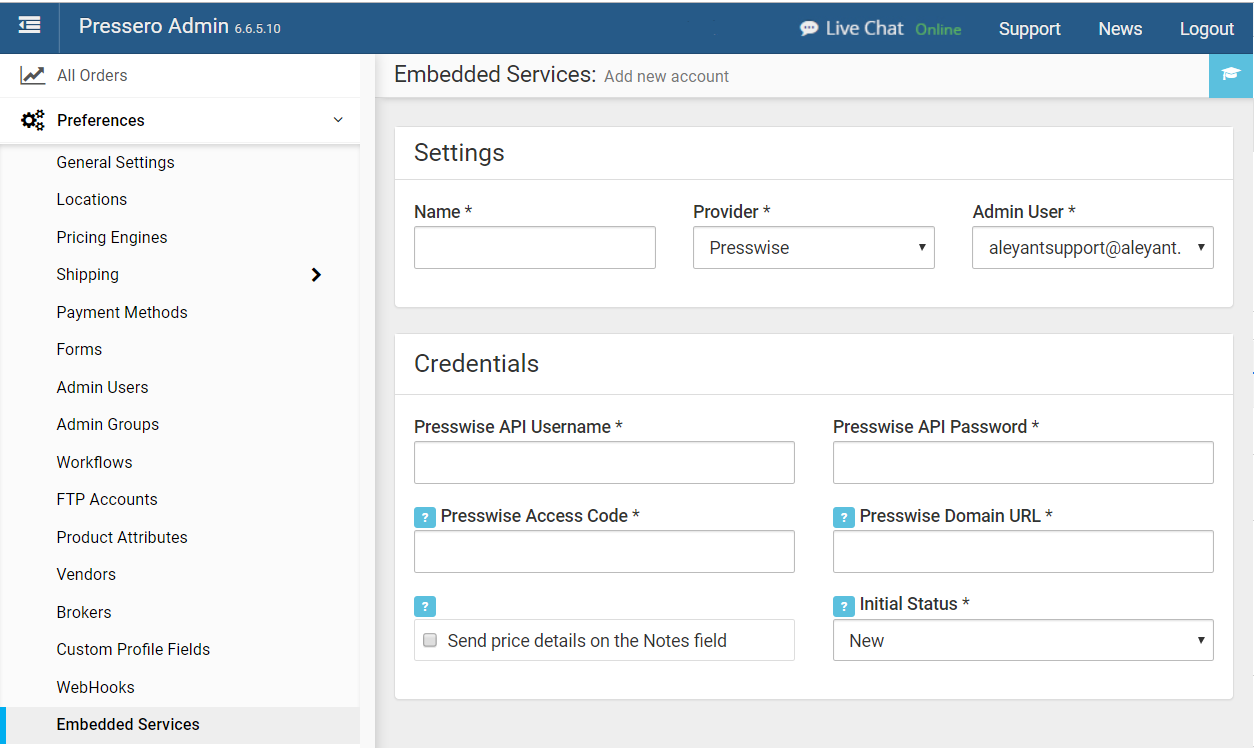Viewport: 1254px width, 748px height.
Task: Open Live Chat in top bar
Action: coord(864,28)
